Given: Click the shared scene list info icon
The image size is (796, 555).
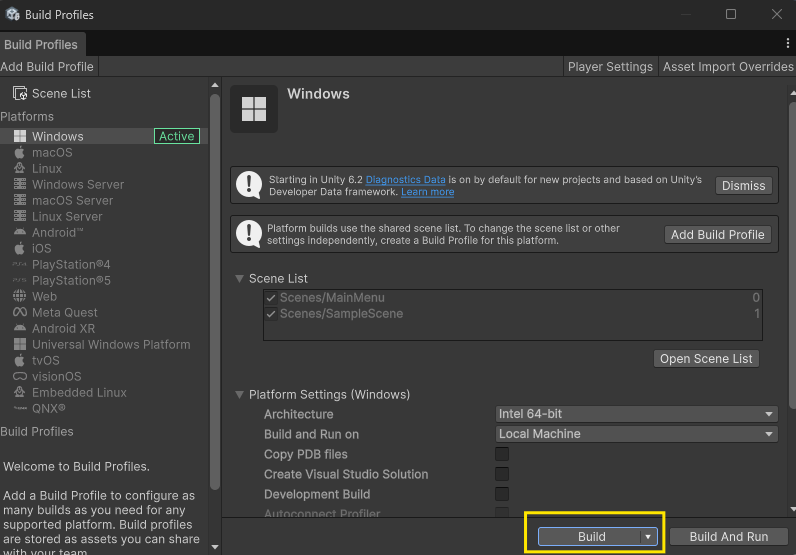Looking at the screenshot, I should tap(249, 234).
